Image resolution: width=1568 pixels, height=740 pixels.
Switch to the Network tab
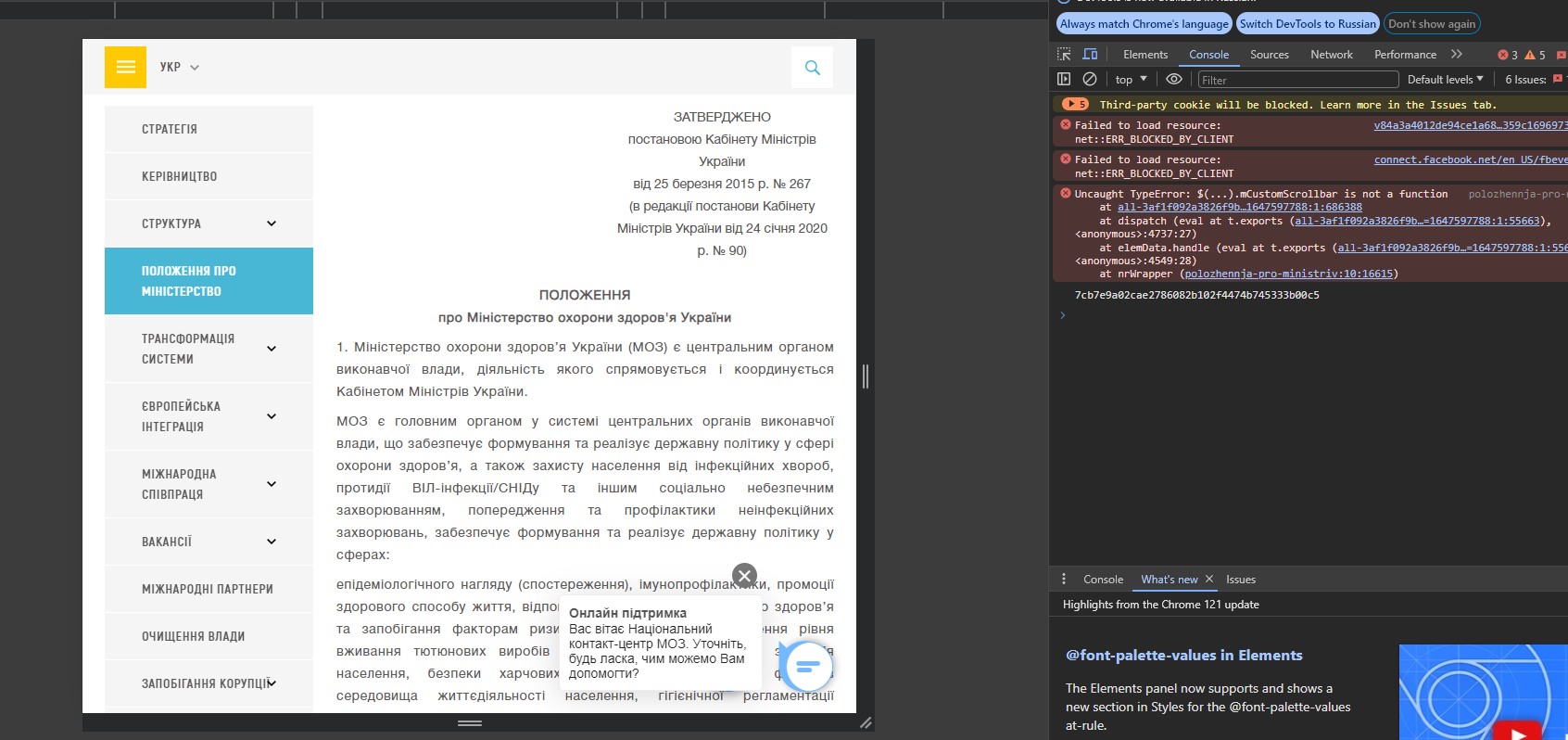point(1331,55)
